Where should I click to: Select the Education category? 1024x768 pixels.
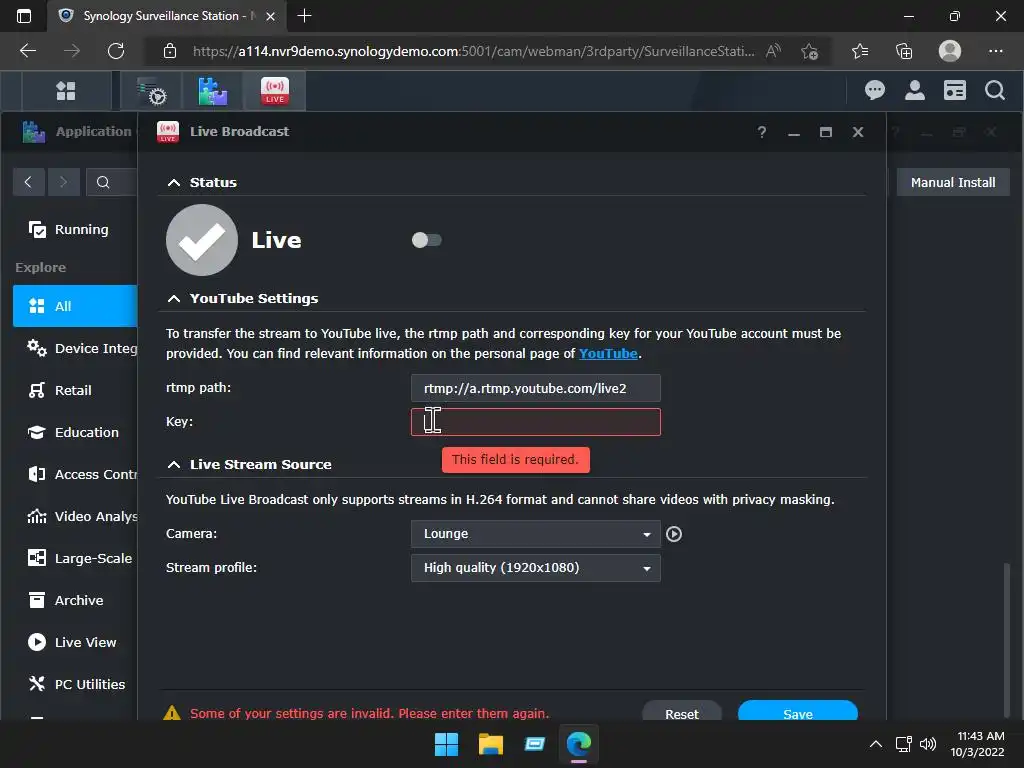(75, 432)
